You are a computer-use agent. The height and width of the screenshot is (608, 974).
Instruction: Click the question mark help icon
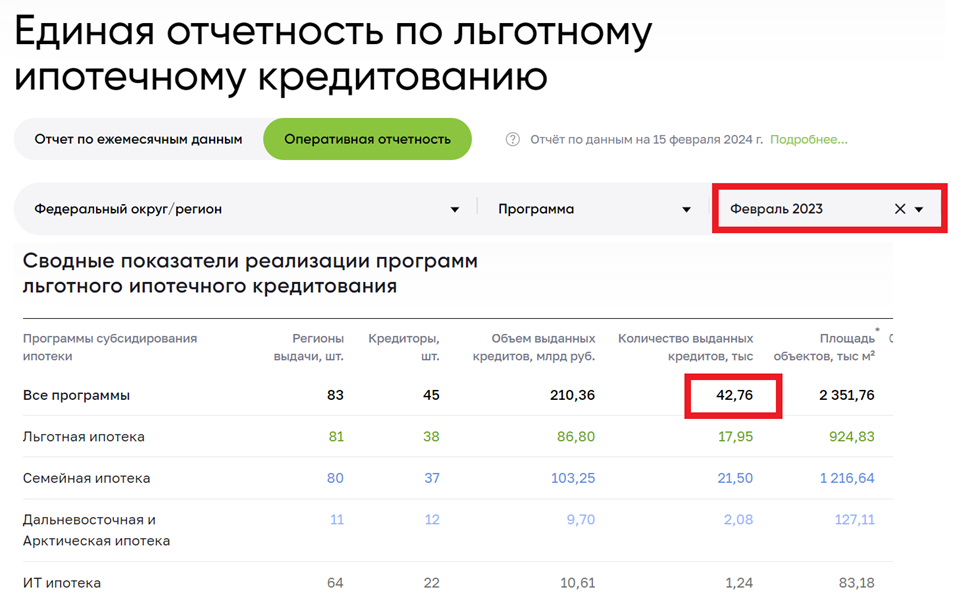tap(510, 140)
